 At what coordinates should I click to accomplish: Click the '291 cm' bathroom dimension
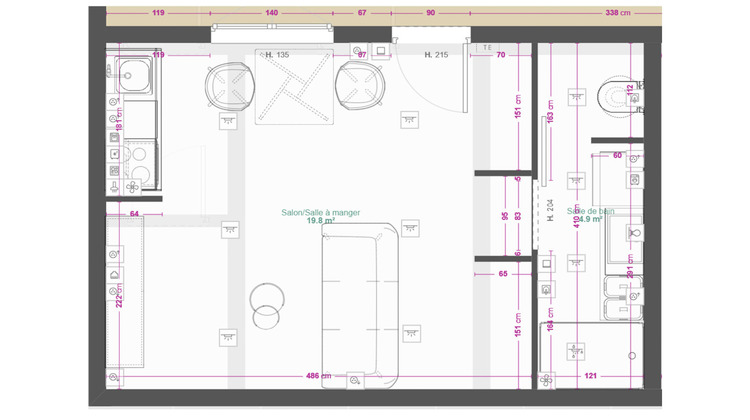coord(630,266)
